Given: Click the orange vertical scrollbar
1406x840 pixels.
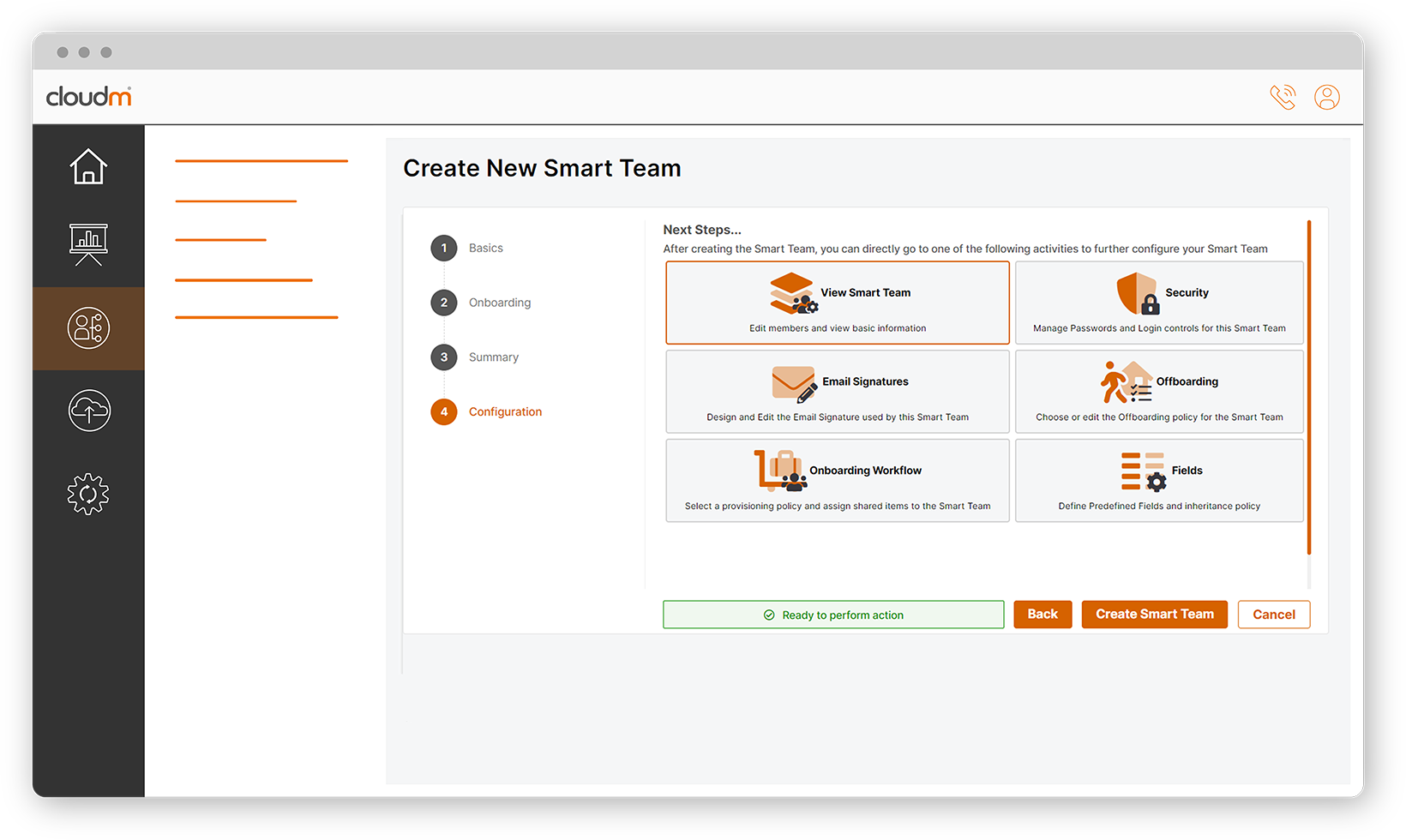Looking at the screenshot, I should click(1309, 387).
